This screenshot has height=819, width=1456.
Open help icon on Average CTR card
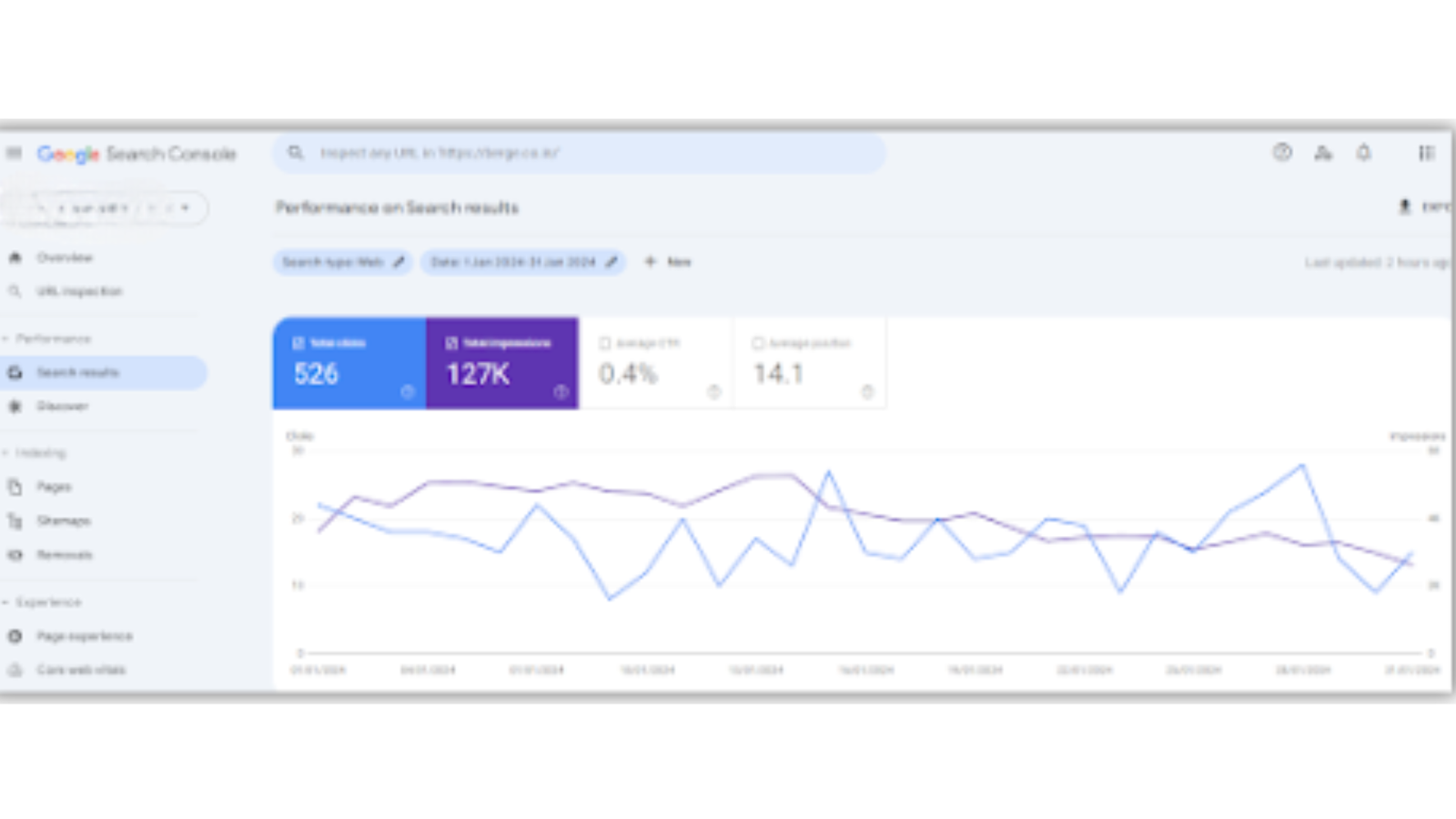point(714,391)
